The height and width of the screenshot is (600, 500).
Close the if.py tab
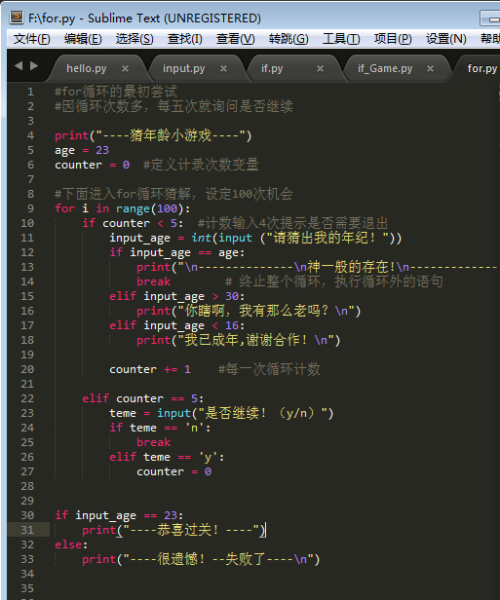pos(320,68)
